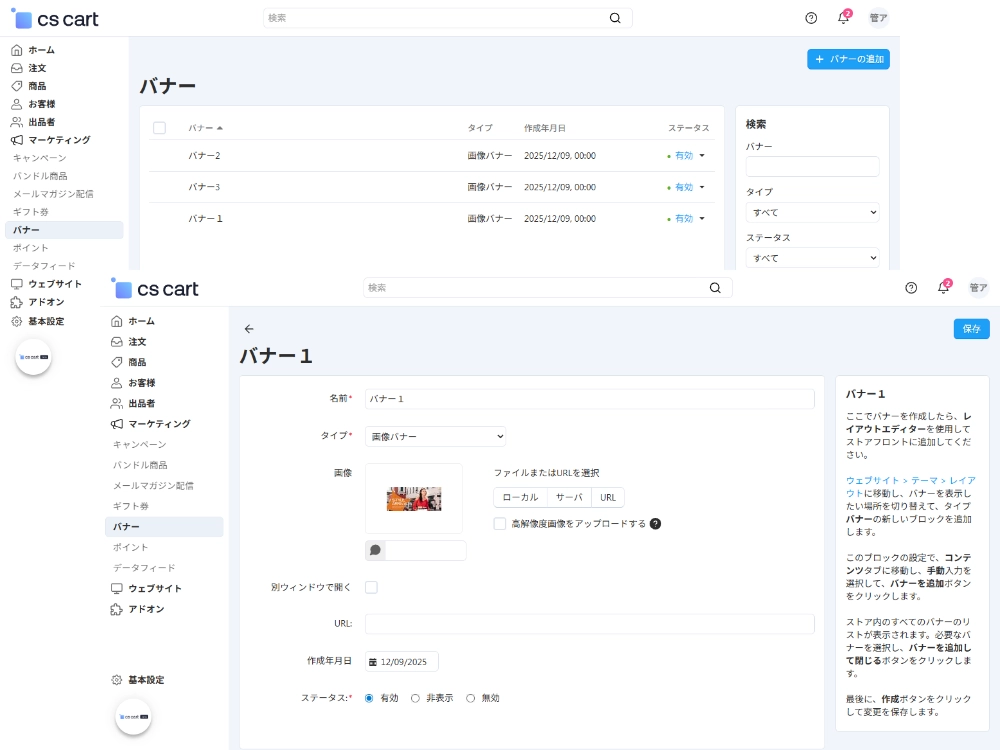
Task: Click the URL input field
Action: (589, 624)
